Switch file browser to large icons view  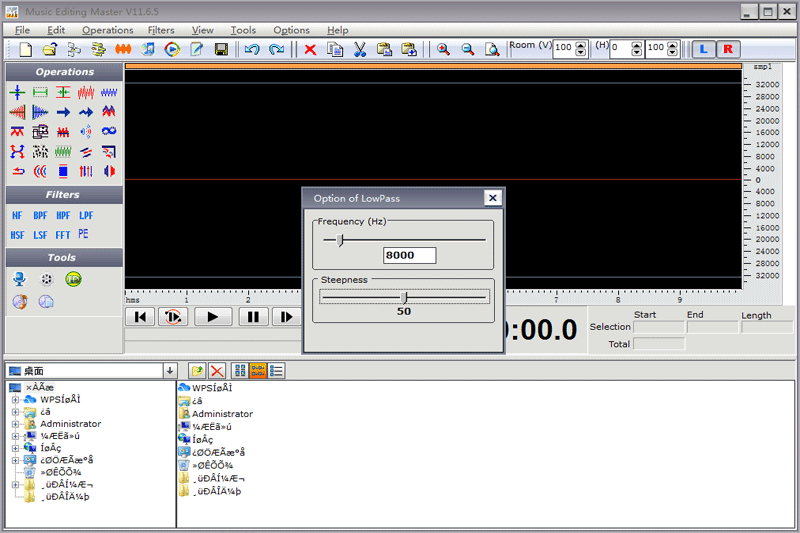click(x=240, y=371)
